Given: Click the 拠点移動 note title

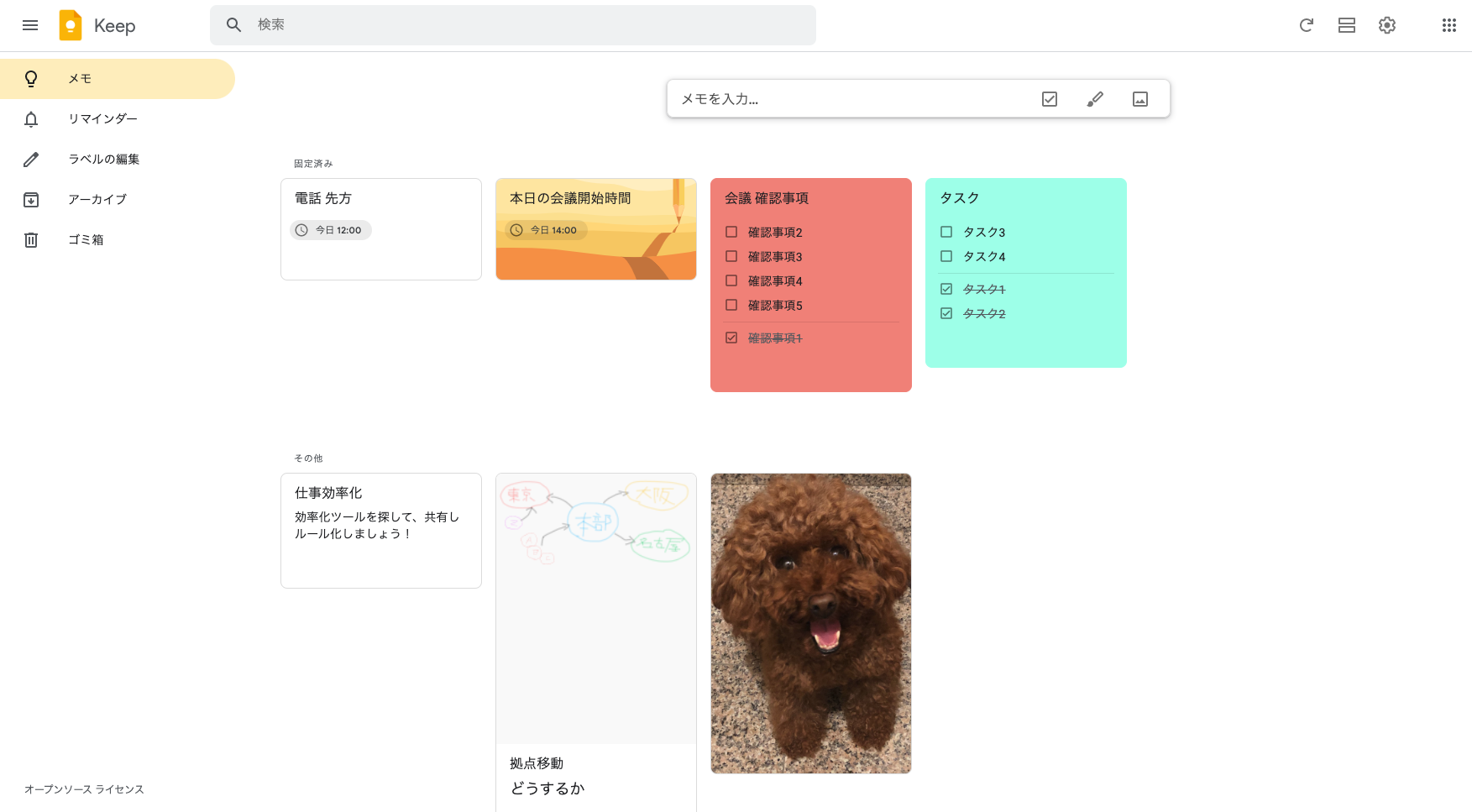Looking at the screenshot, I should tap(537, 763).
